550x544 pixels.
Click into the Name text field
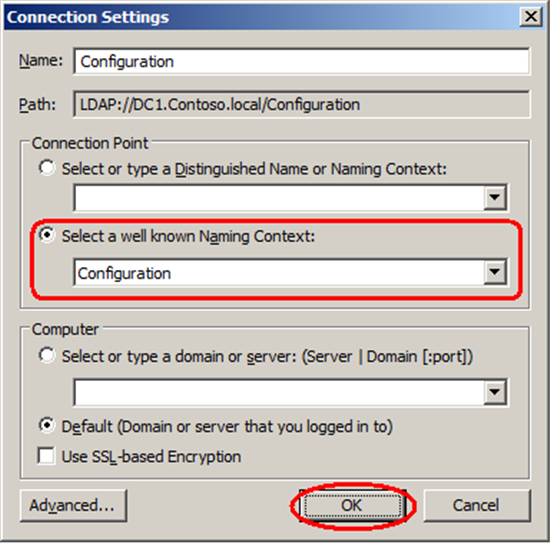coord(302,61)
